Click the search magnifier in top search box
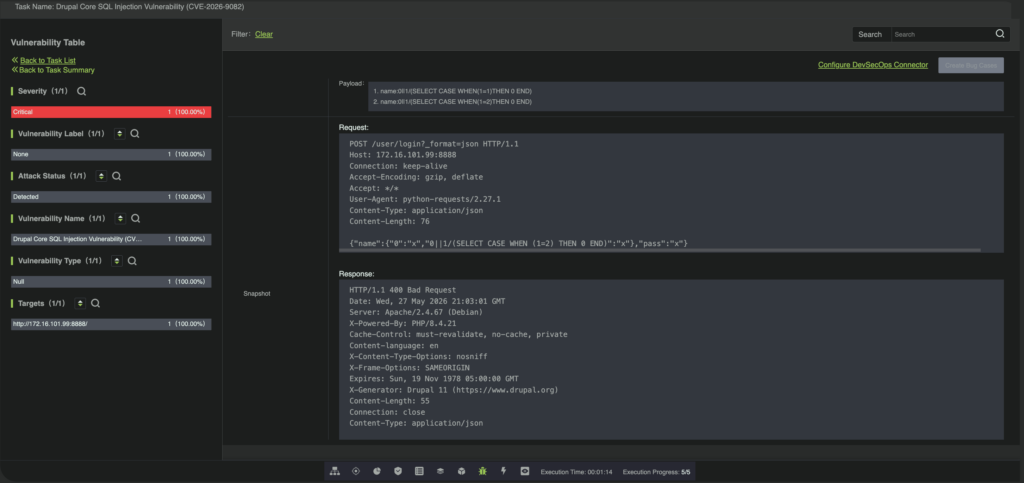The width and height of the screenshot is (1024, 483). (x=1000, y=34)
